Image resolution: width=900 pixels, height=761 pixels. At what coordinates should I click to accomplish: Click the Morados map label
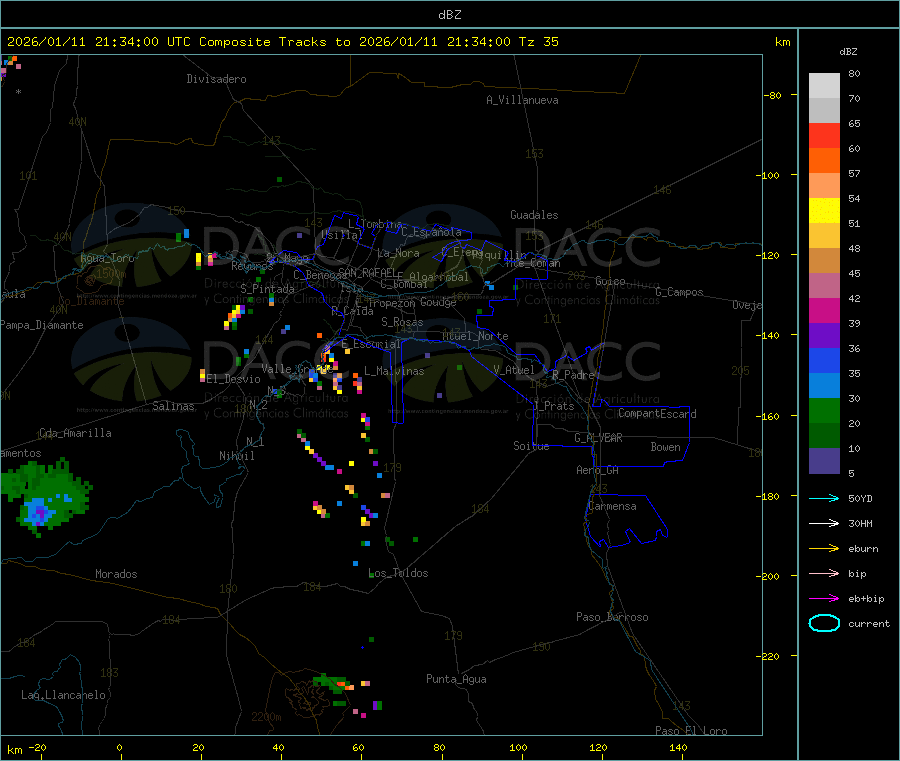(x=116, y=574)
